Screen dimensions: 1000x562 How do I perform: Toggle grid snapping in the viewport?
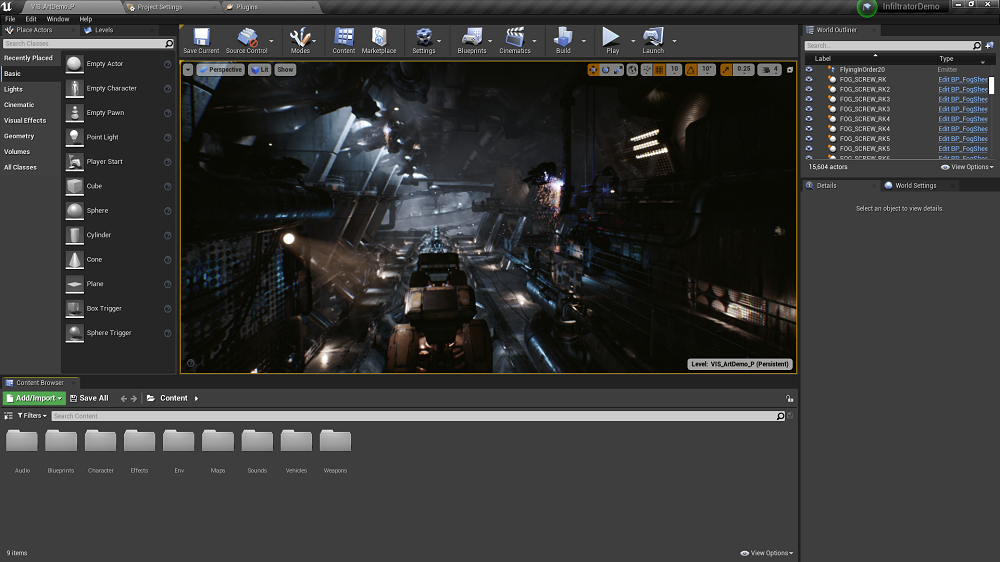(x=659, y=70)
